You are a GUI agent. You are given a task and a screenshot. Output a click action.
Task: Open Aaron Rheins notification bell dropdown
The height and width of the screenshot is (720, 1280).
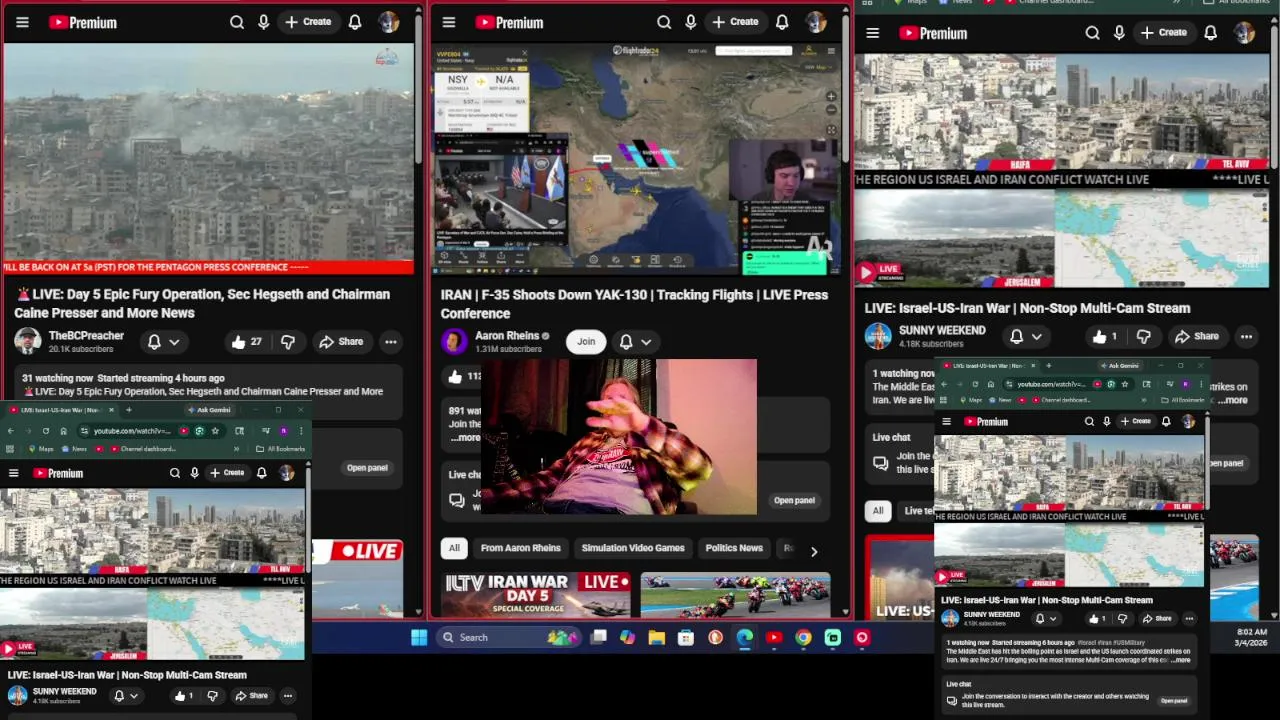636,342
